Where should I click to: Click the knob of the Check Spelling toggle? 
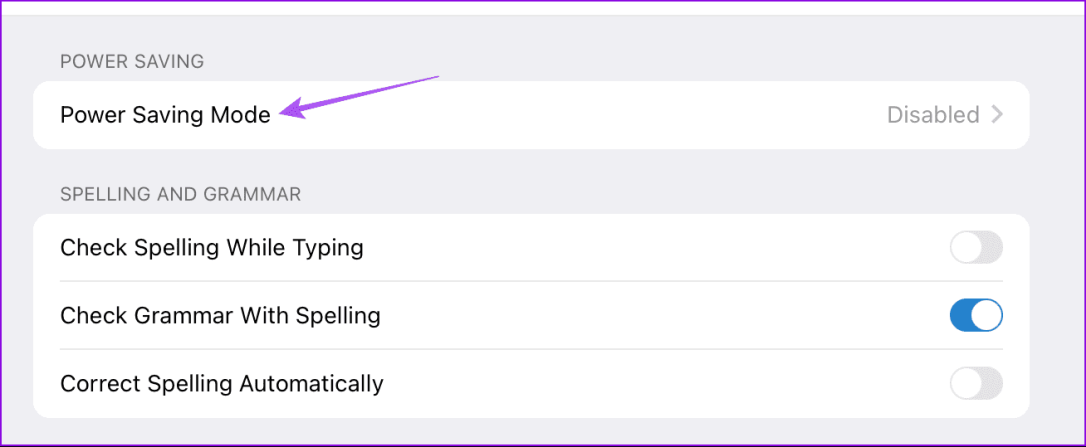coord(965,247)
